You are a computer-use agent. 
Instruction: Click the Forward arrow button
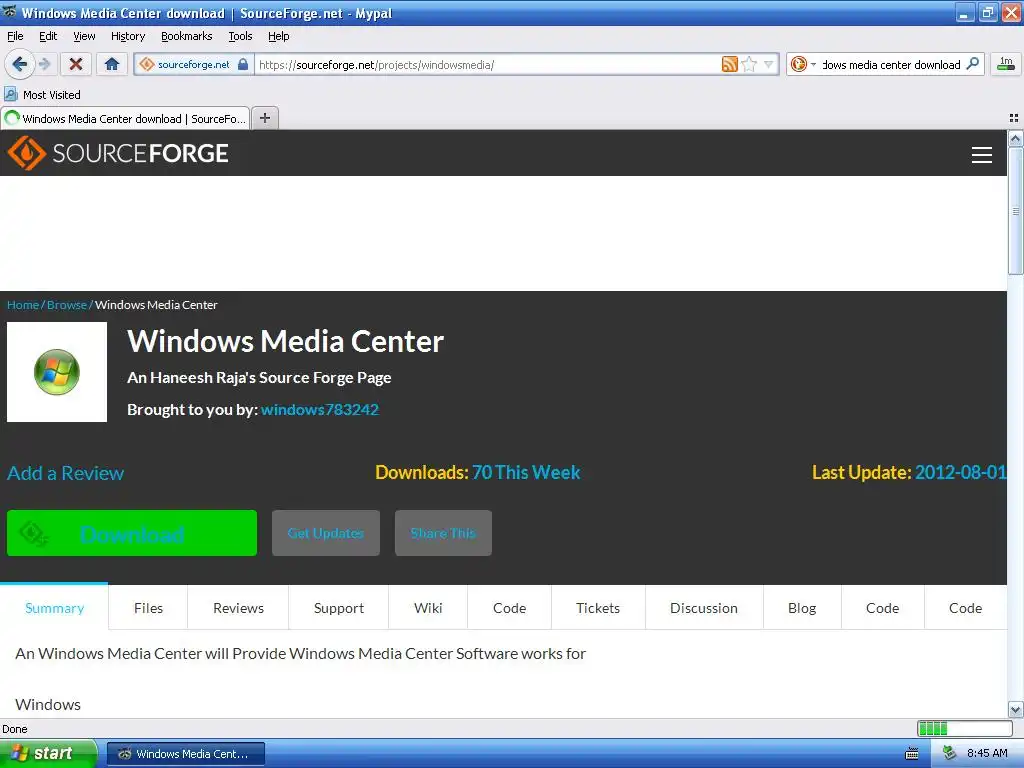45,64
